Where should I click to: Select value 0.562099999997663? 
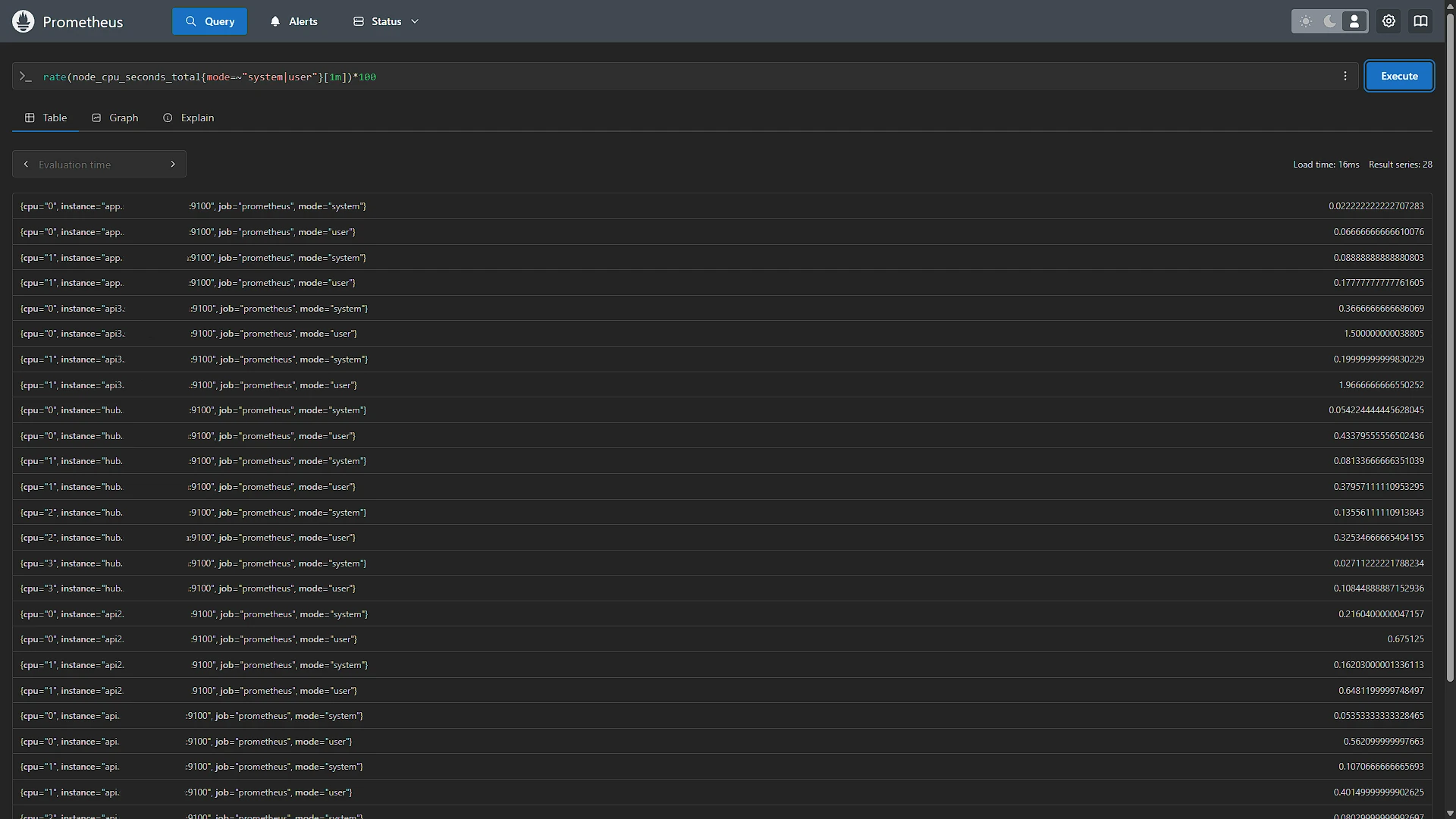tap(1383, 742)
